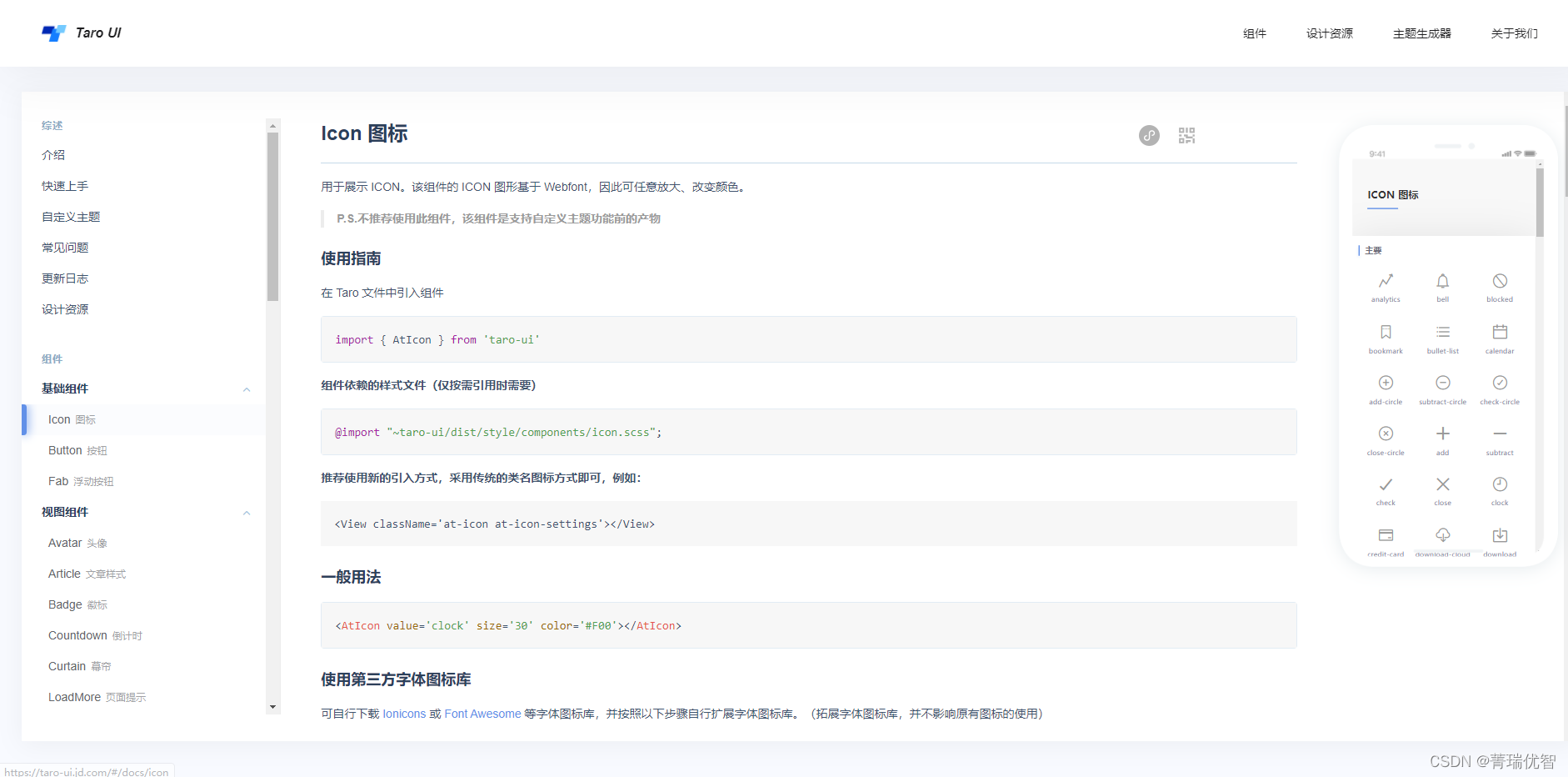This screenshot has height=777, width=1568.
Task: Open the Ionicons link
Action: pos(405,714)
